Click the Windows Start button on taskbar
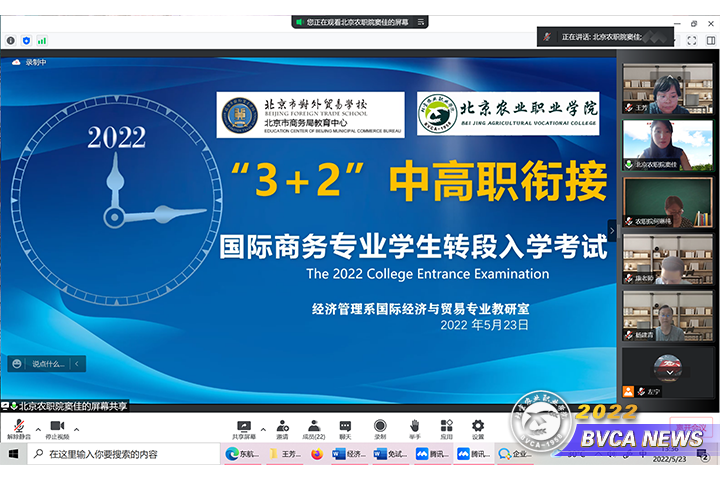 13,454
